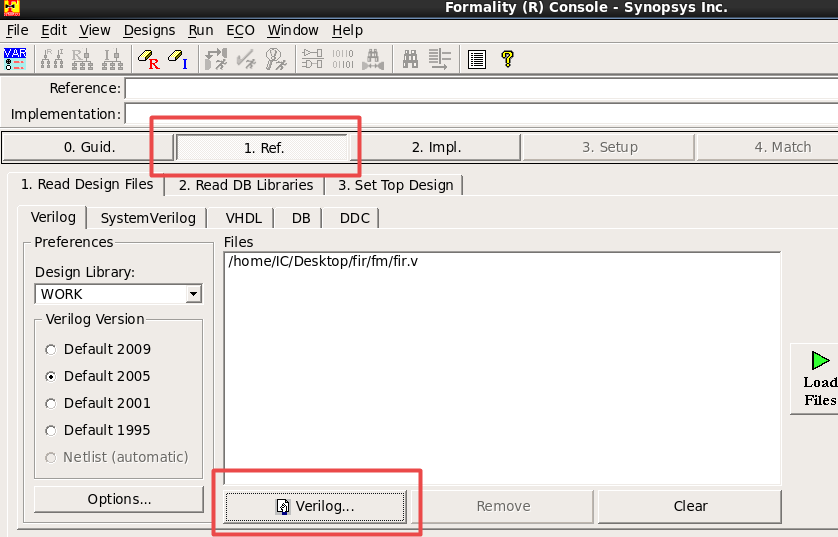Click in the Reference input field
838x537 pixels.
pyautogui.click(x=481, y=88)
